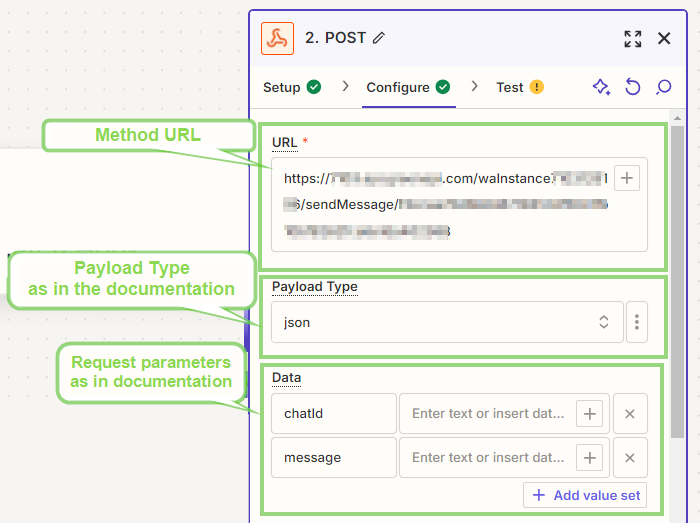
Task: Click the search comment icon
Action: 663,87
